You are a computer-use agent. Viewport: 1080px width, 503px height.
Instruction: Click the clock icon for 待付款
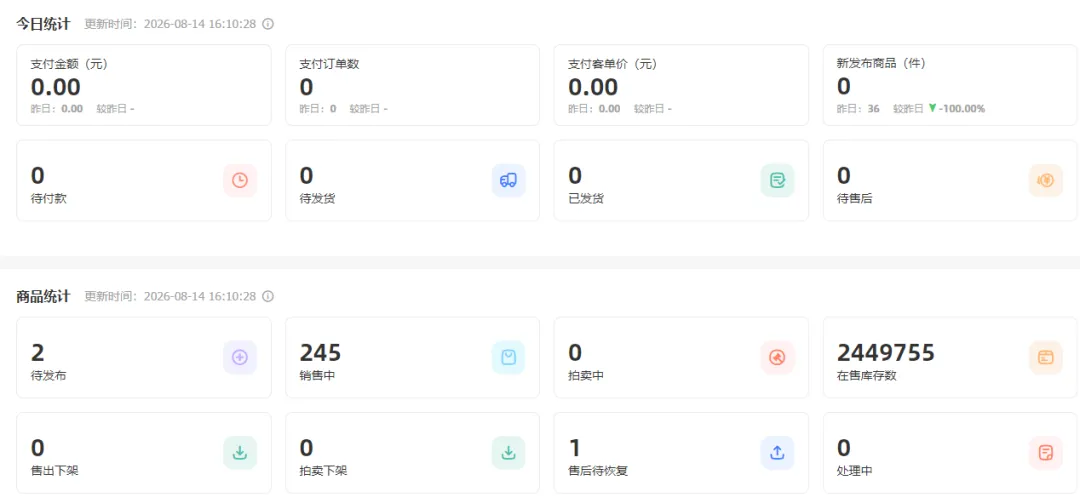point(240,181)
